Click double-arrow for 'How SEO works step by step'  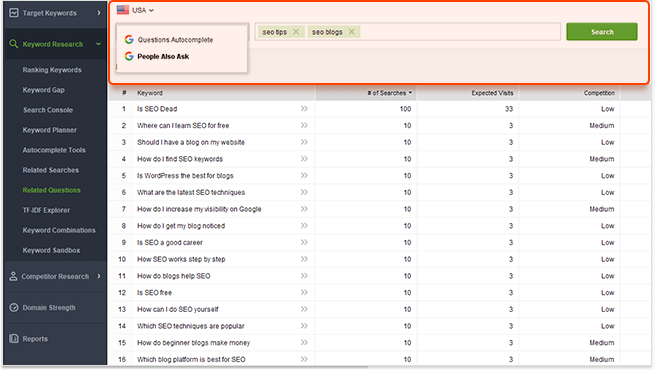[x=304, y=259]
